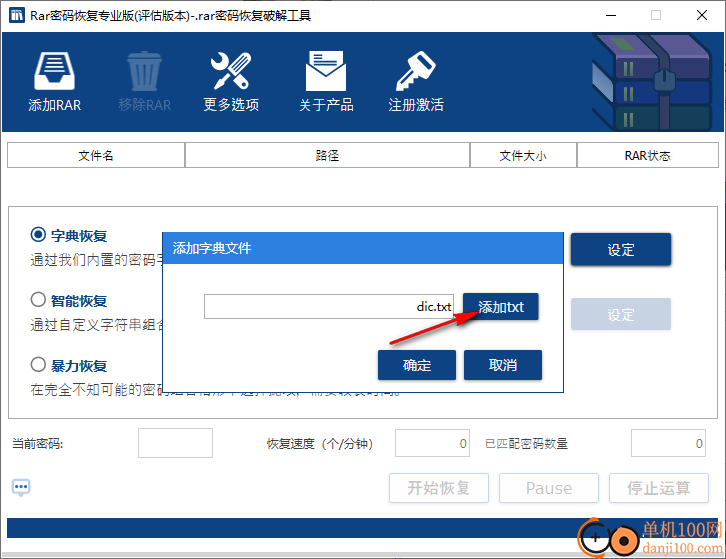
Task: Confirm dialog with 确定 button
Action: [x=417, y=365]
